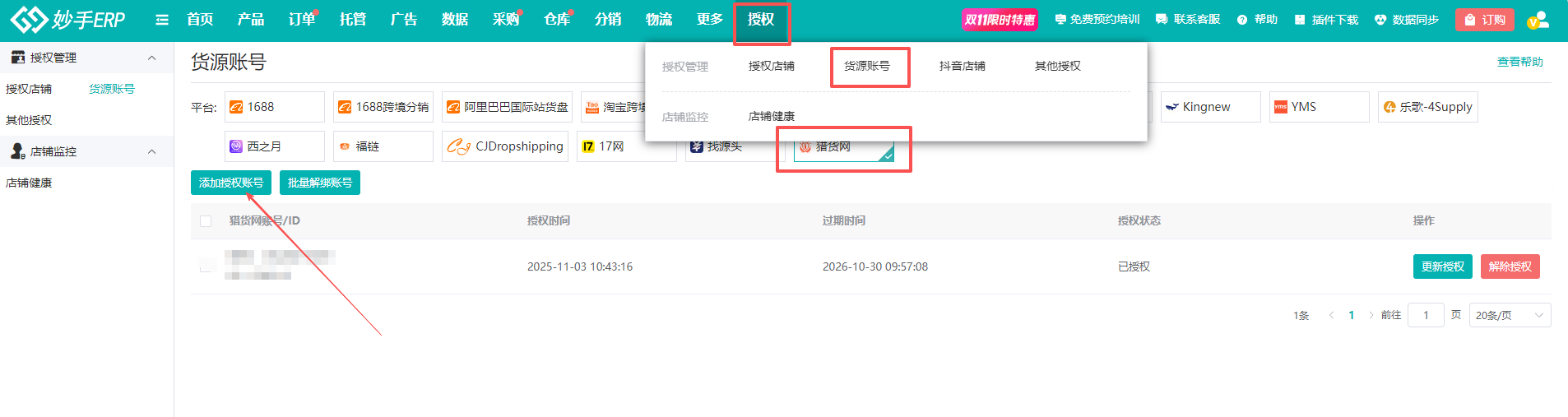Open the 托管 menu

pos(353,20)
